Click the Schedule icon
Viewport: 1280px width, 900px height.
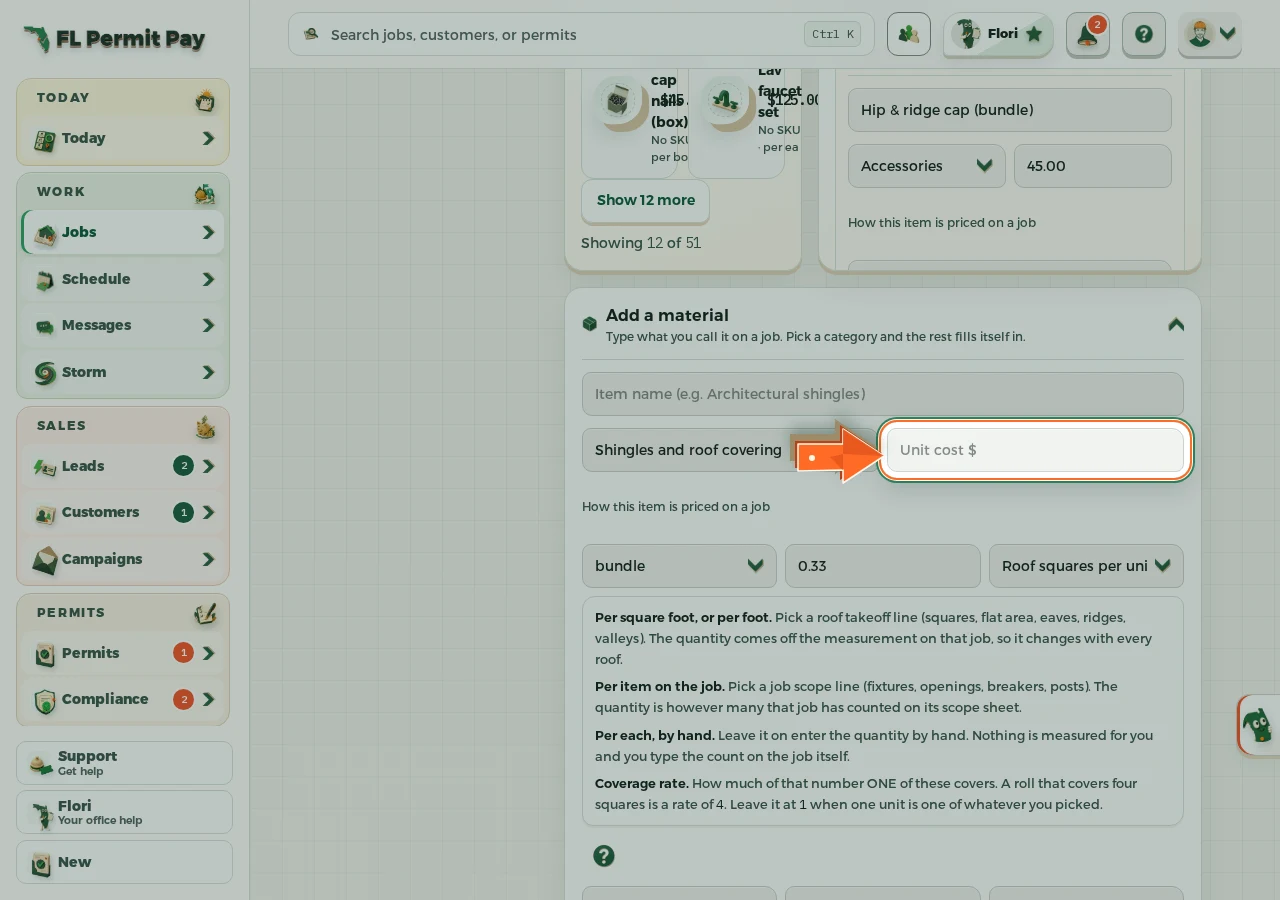point(44,280)
